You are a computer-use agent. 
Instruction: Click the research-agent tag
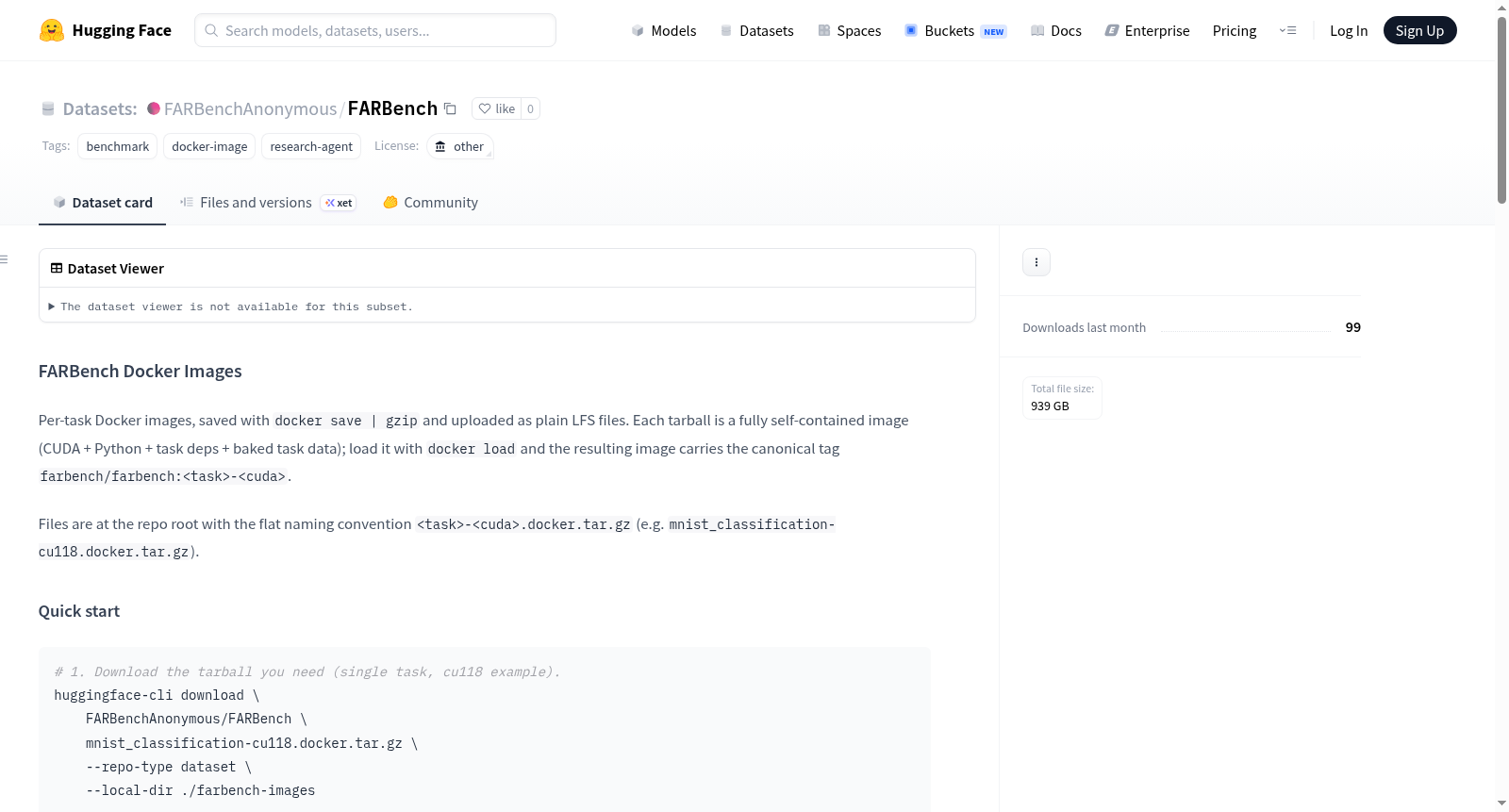(x=311, y=146)
